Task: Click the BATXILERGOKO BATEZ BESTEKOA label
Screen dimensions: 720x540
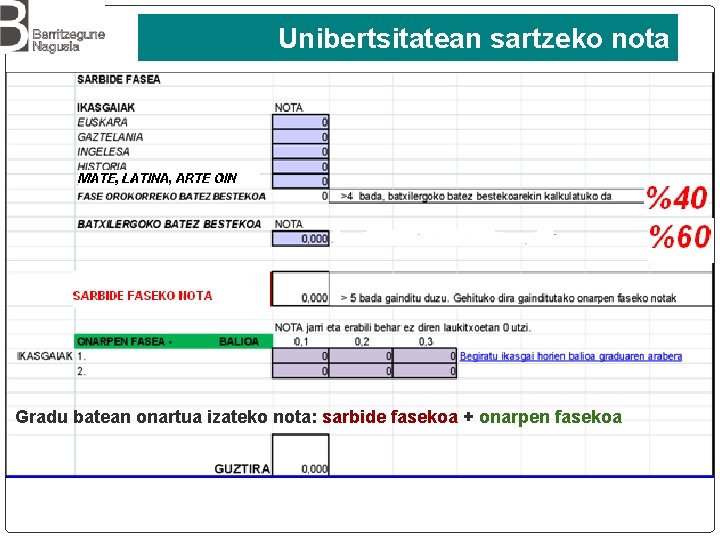Action: click(x=169, y=224)
